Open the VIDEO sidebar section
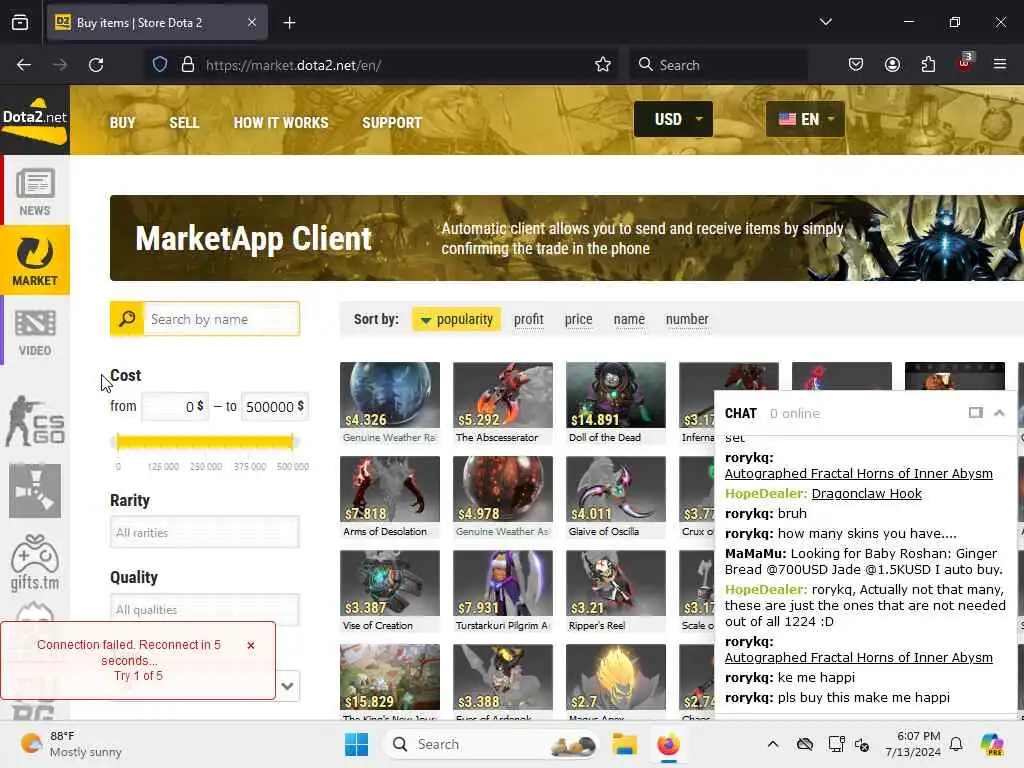This screenshot has width=1024, height=768. click(x=35, y=331)
